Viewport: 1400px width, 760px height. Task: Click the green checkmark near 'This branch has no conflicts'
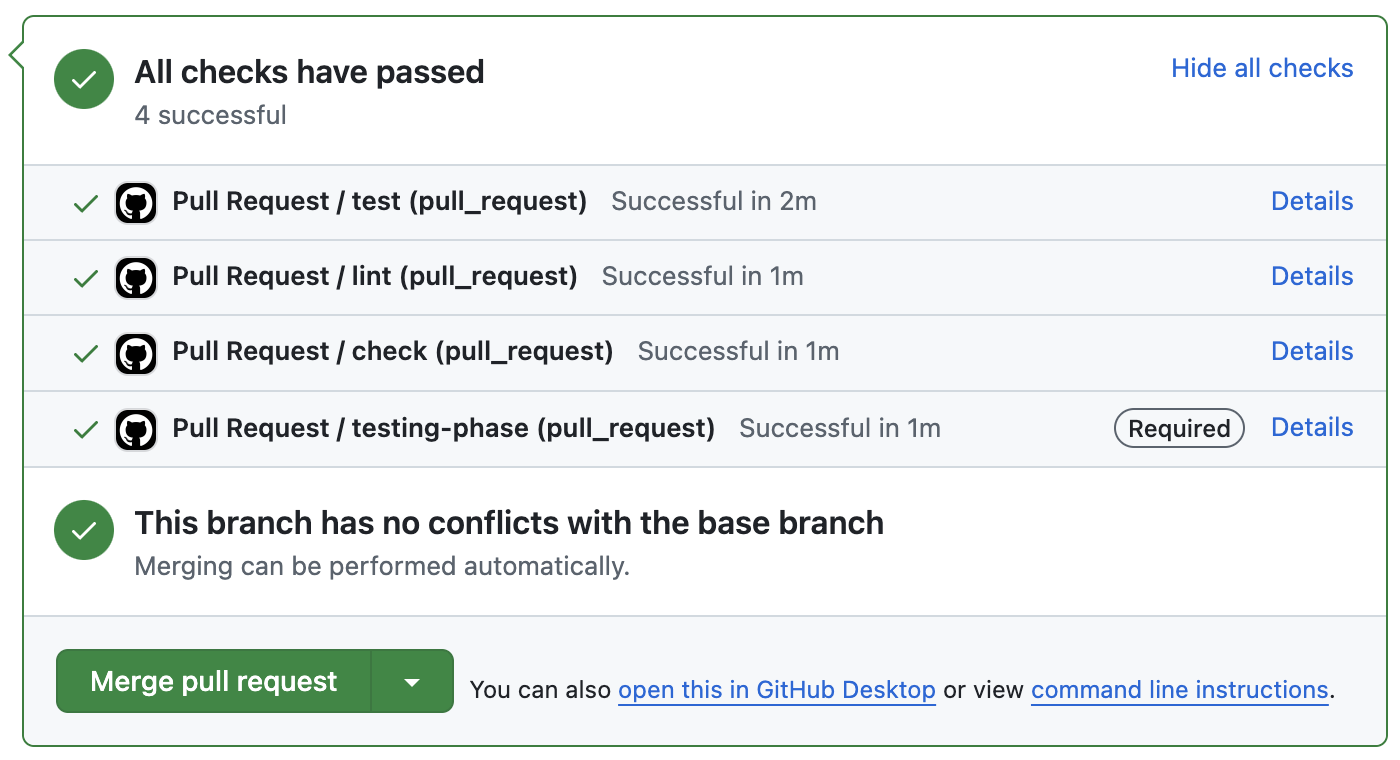(x=84, y=529)
